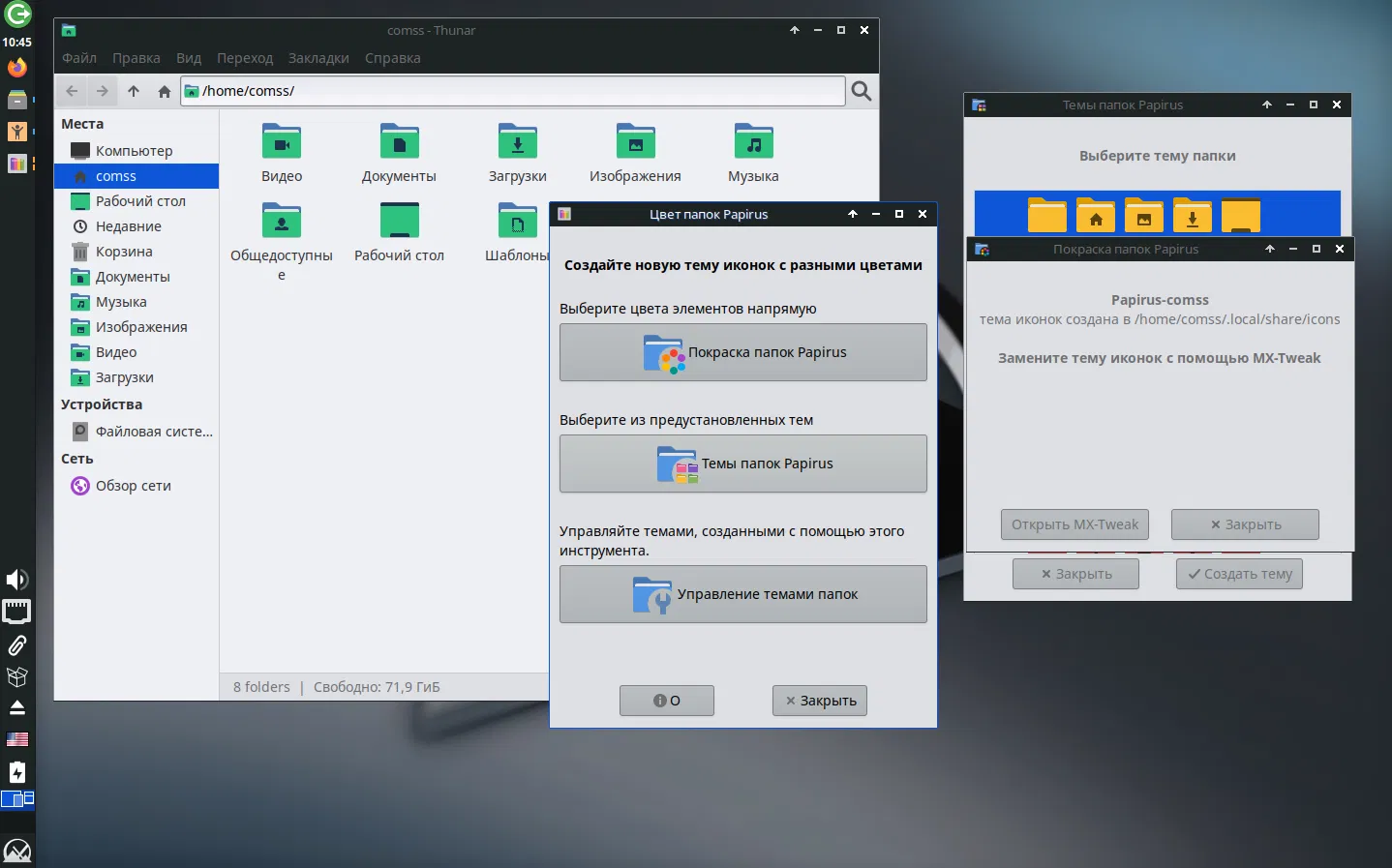Open Обзор сети in the sidebar

click(x=136, y=486)
